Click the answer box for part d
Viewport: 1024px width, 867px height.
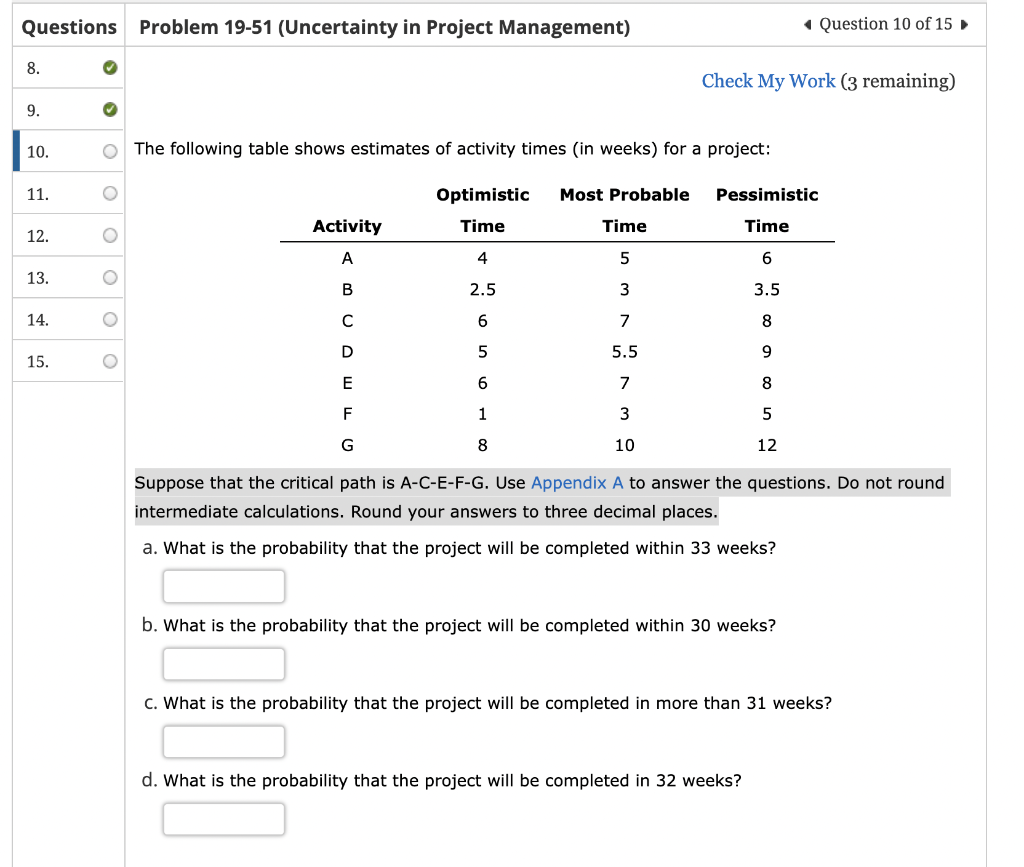223,818
